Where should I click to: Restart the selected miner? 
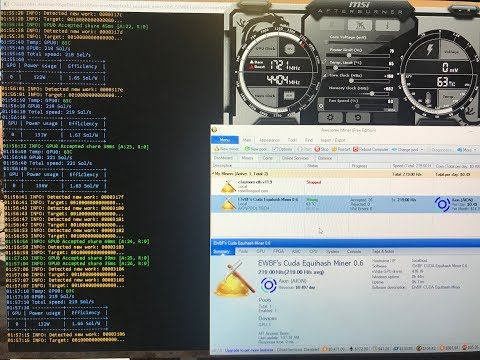click(341, 149)
